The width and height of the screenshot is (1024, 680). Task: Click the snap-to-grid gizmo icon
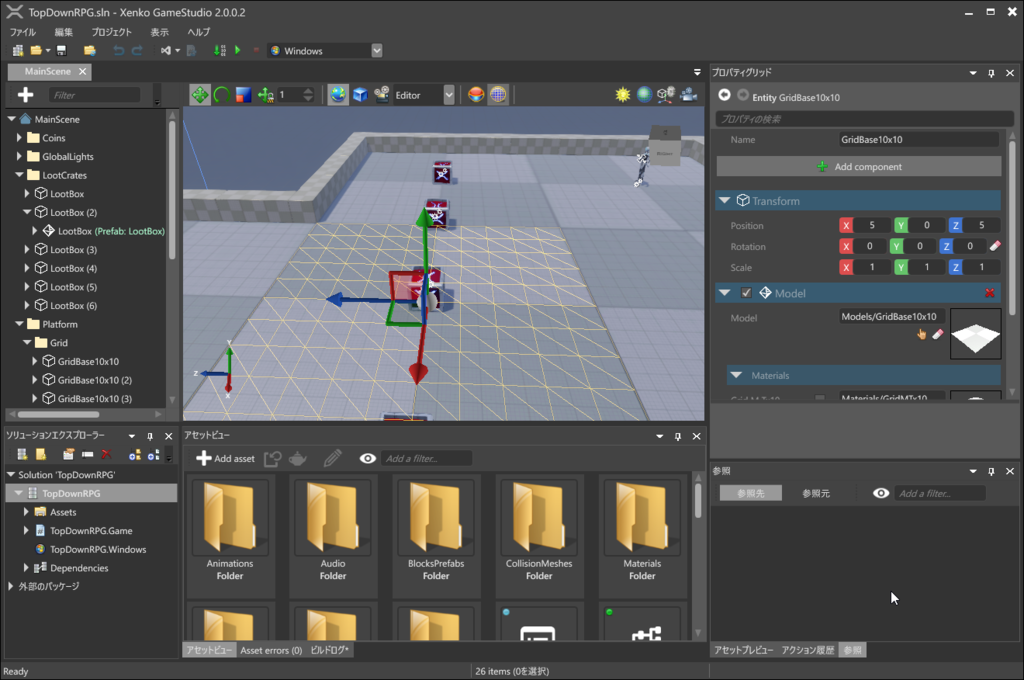[266, 95]
